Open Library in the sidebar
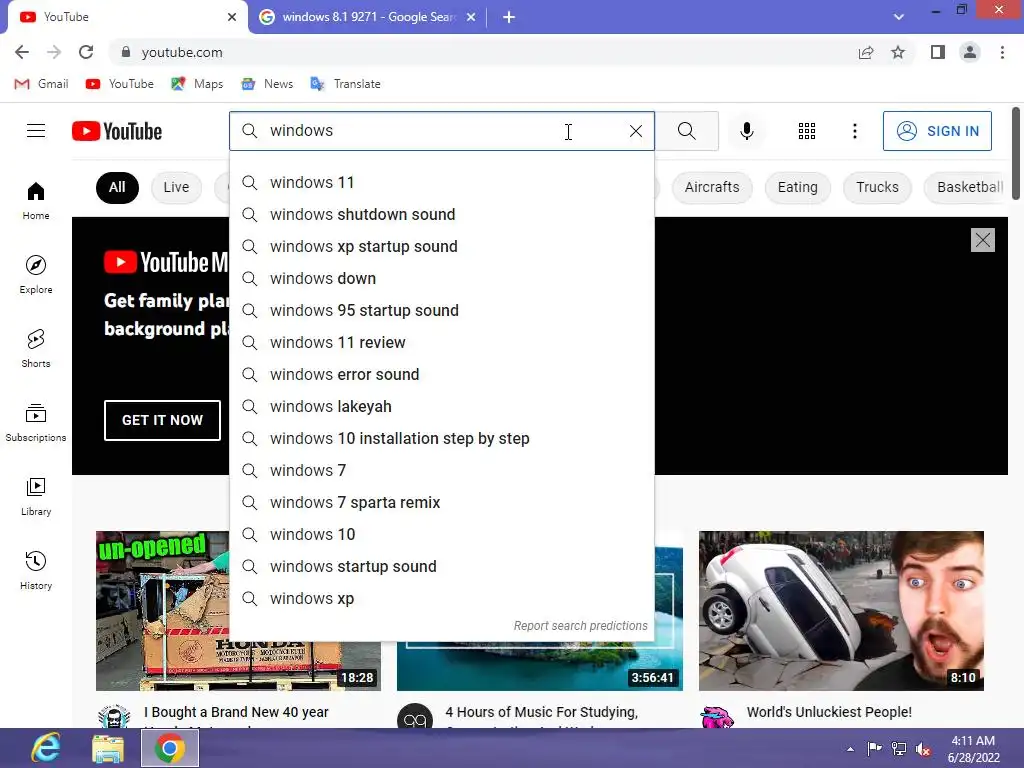 36,496
